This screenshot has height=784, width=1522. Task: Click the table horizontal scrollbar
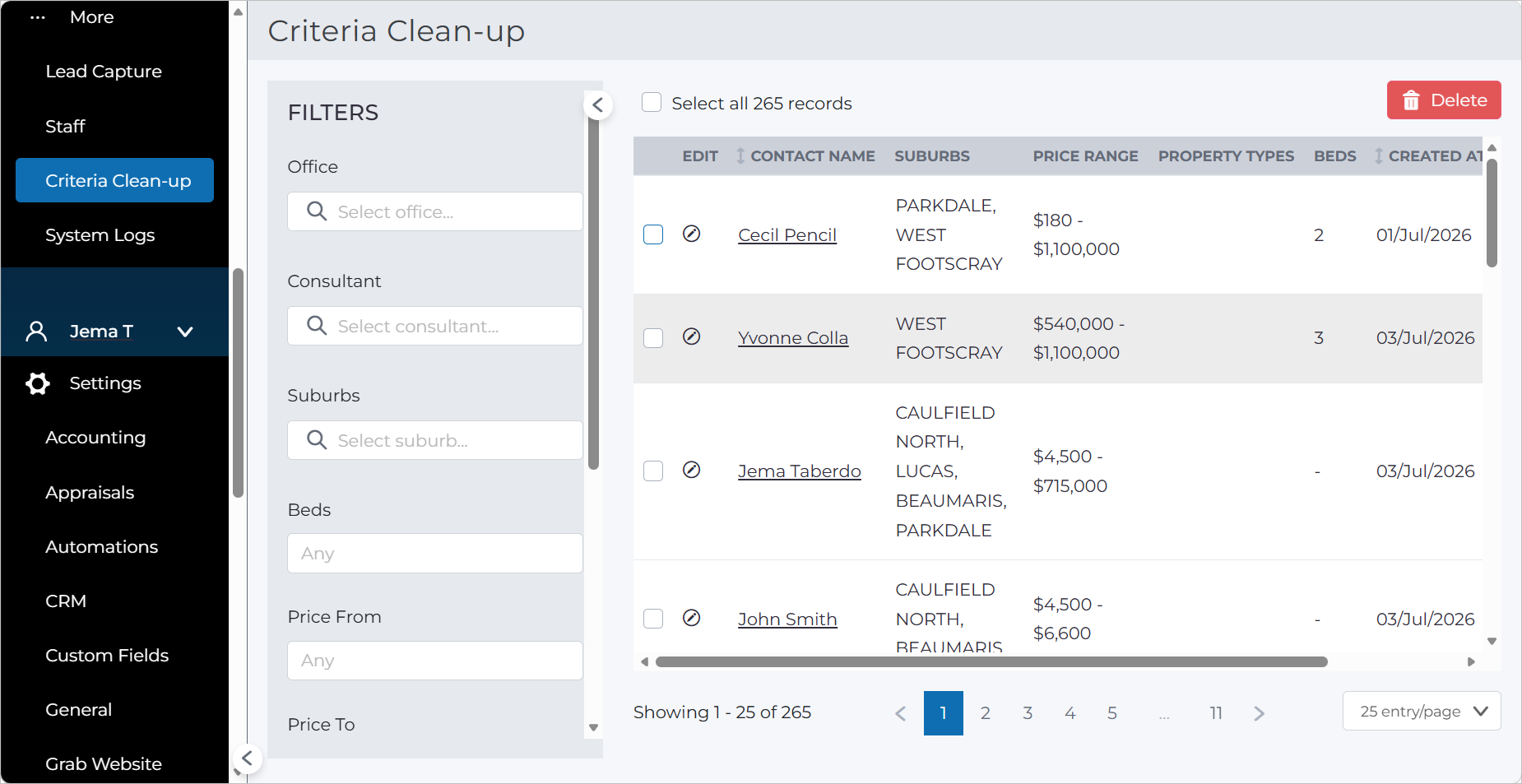point(991,661)
